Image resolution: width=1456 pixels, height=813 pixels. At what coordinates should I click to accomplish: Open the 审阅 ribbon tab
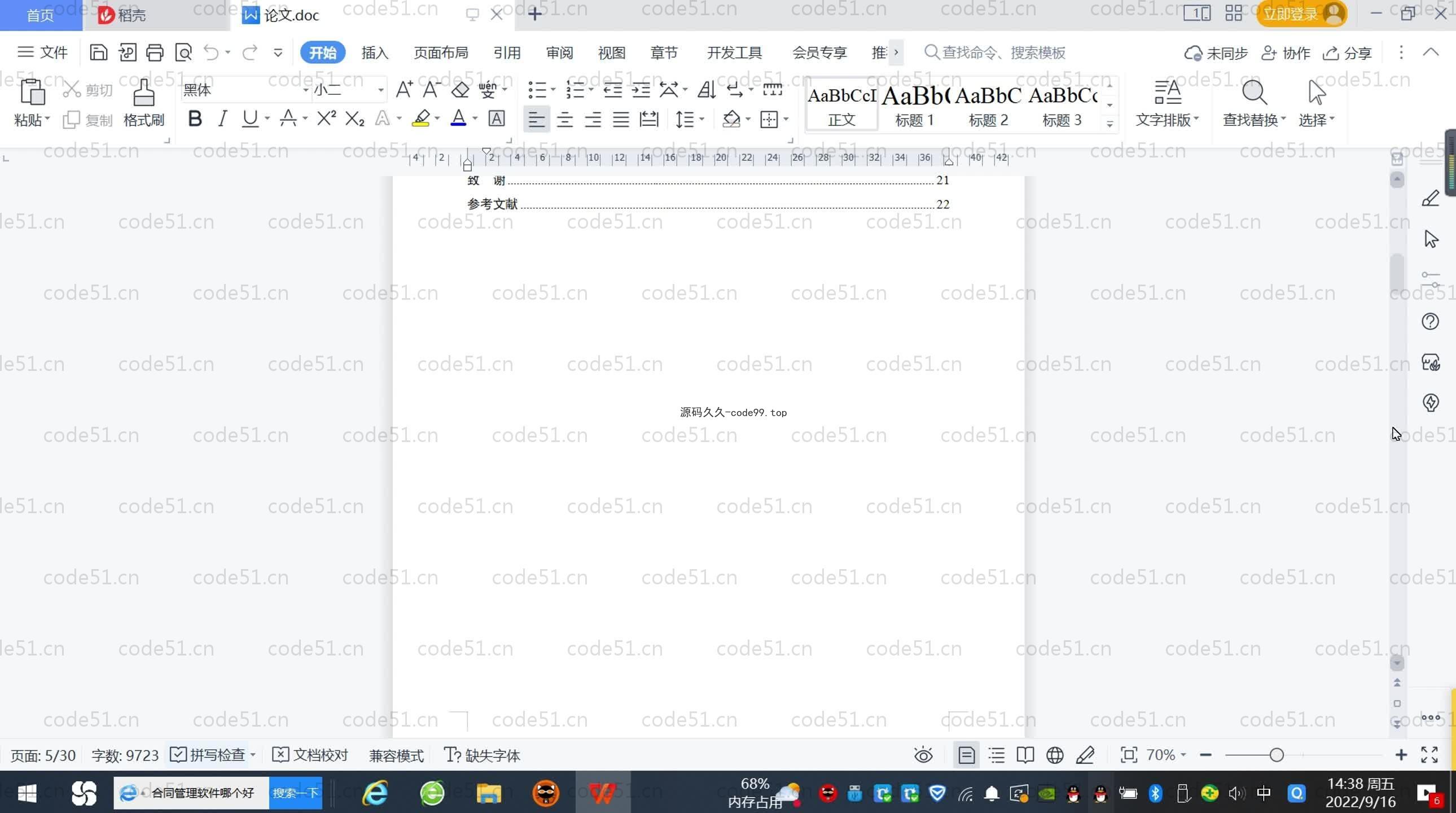point(560,53)
